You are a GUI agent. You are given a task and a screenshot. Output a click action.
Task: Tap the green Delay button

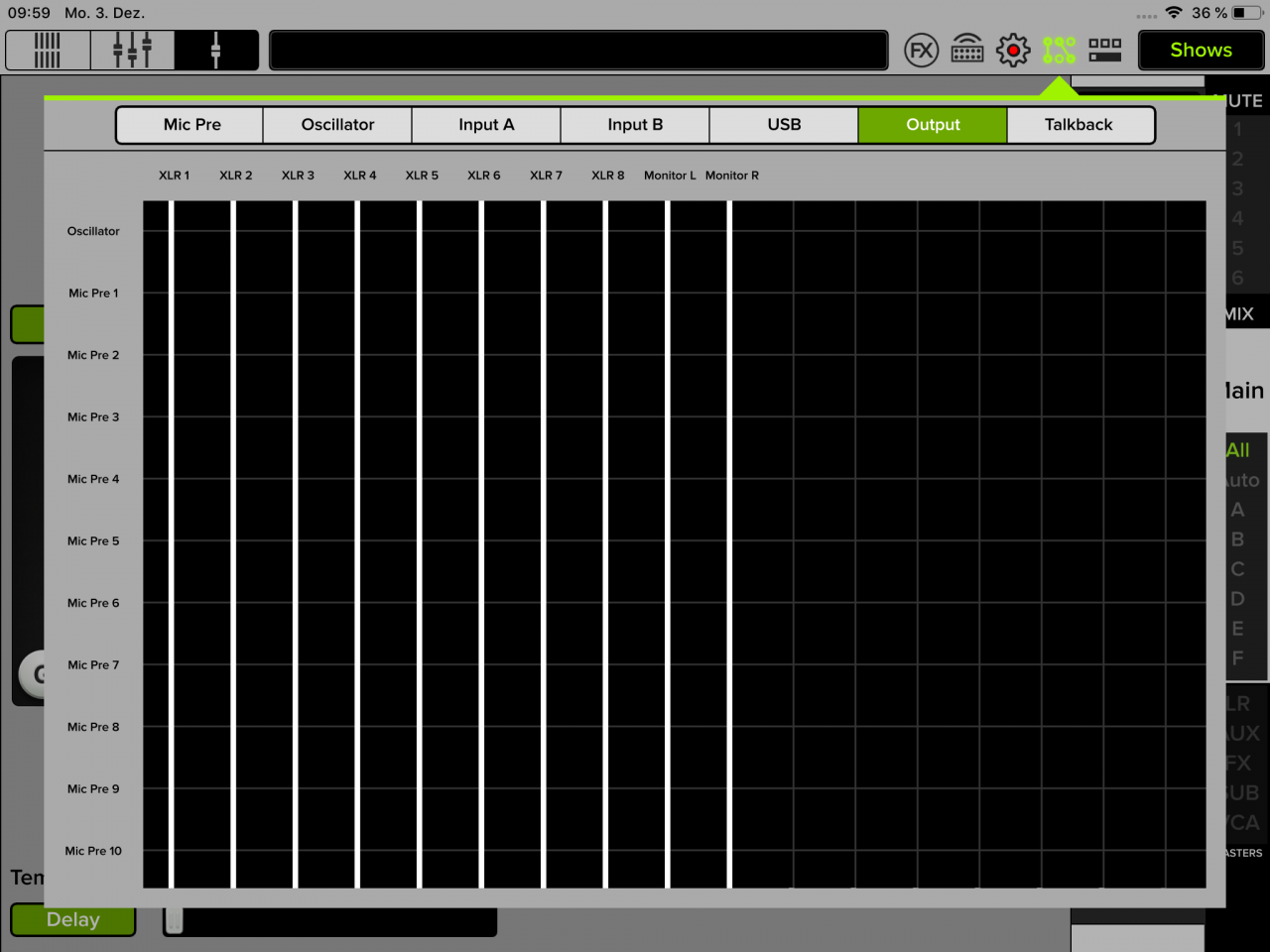[72, 919]
